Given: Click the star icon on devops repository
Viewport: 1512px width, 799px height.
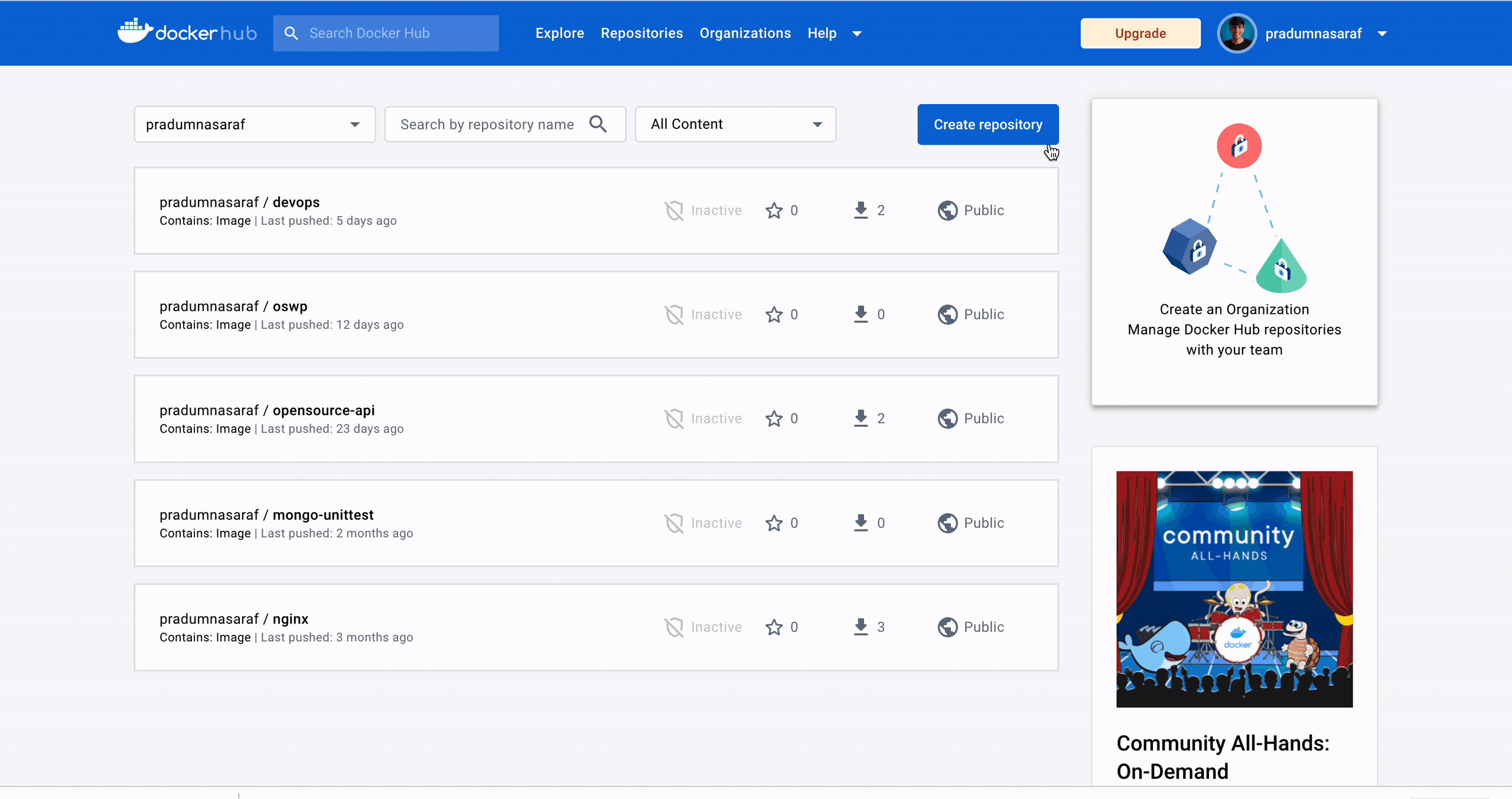Looking at the screenshot, I should [774, 210].
